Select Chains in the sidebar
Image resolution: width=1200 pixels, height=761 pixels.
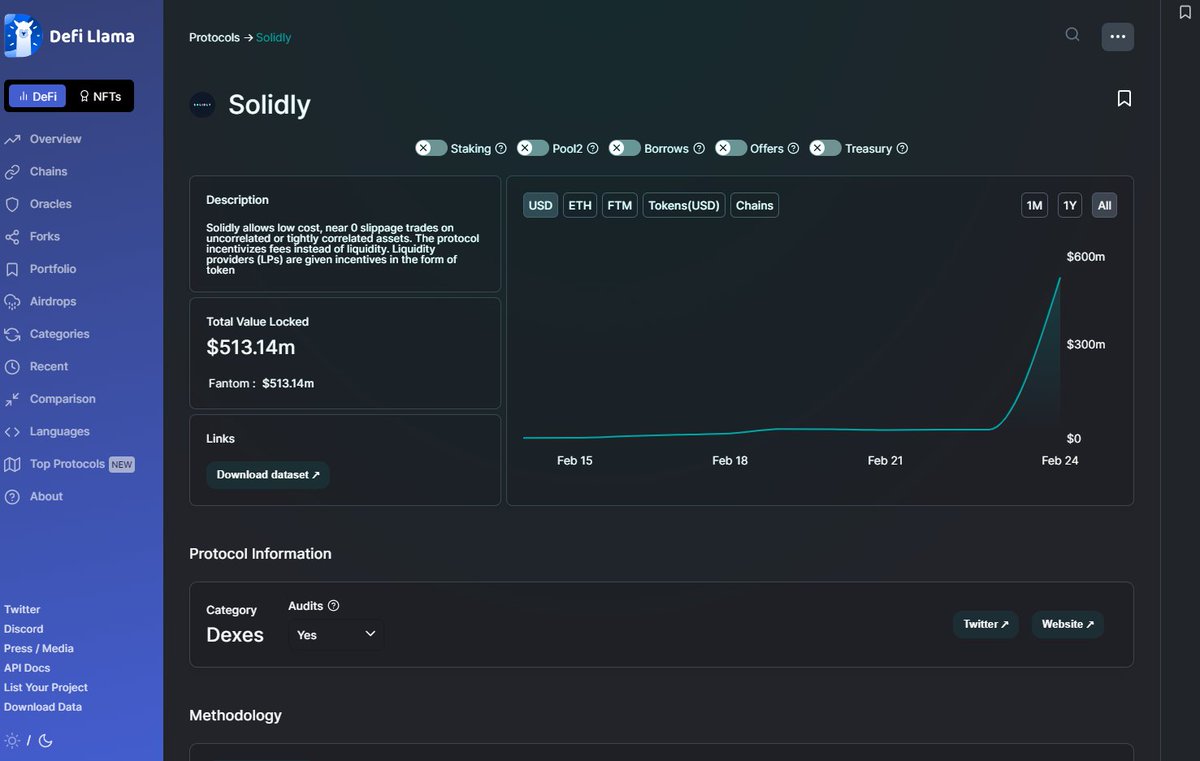pos(47,171)
